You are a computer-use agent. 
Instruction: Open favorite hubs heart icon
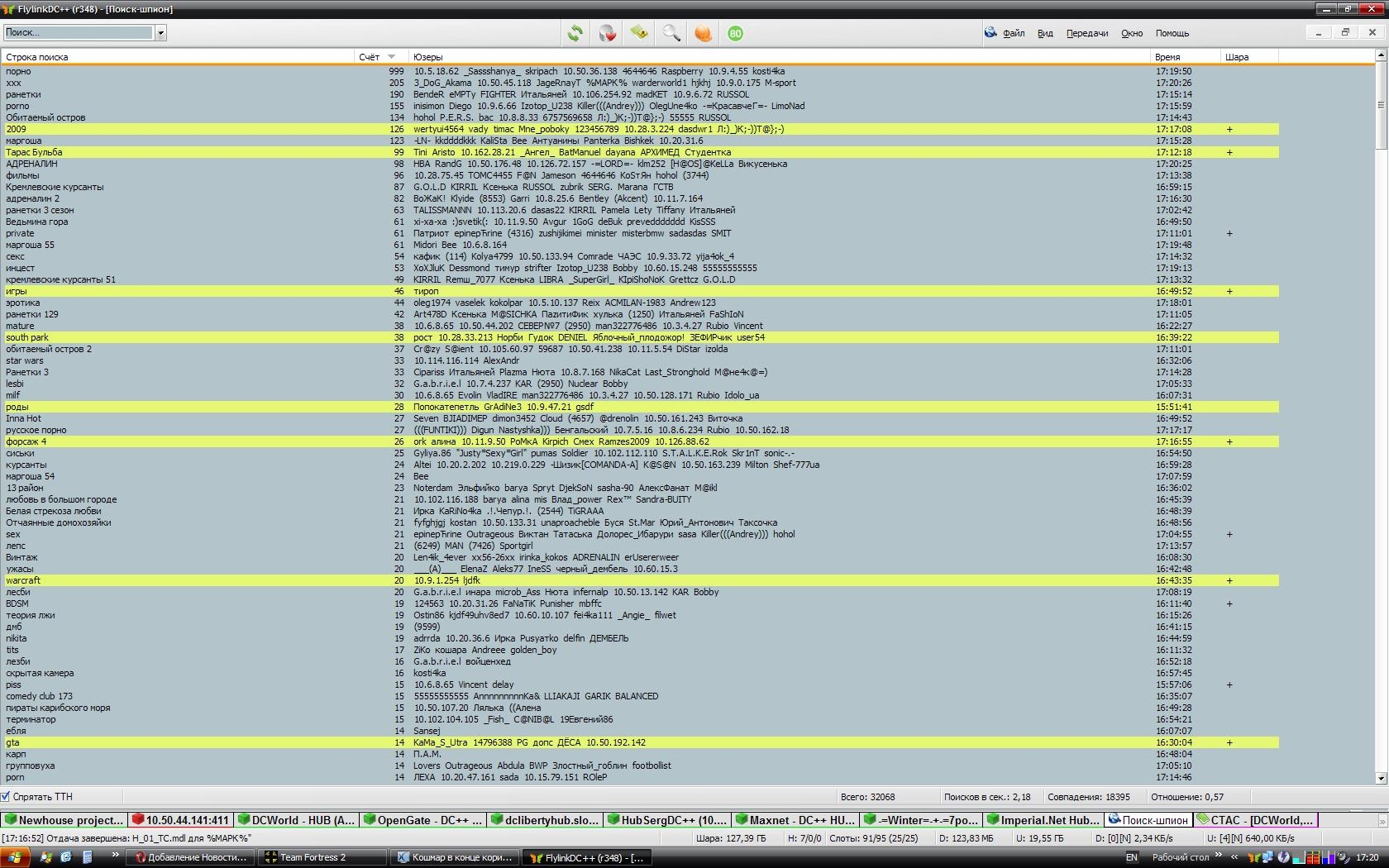click(607, 33)
